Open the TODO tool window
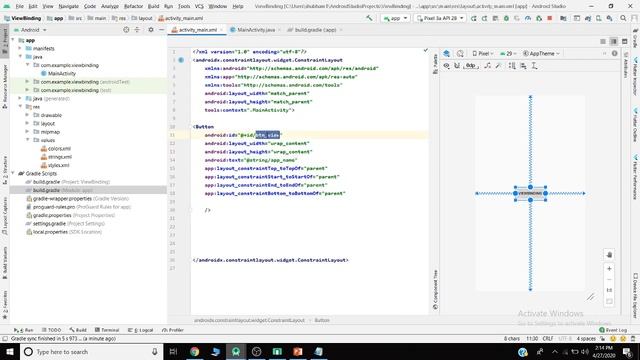640x360 pixels. click(x=51, y=330)
